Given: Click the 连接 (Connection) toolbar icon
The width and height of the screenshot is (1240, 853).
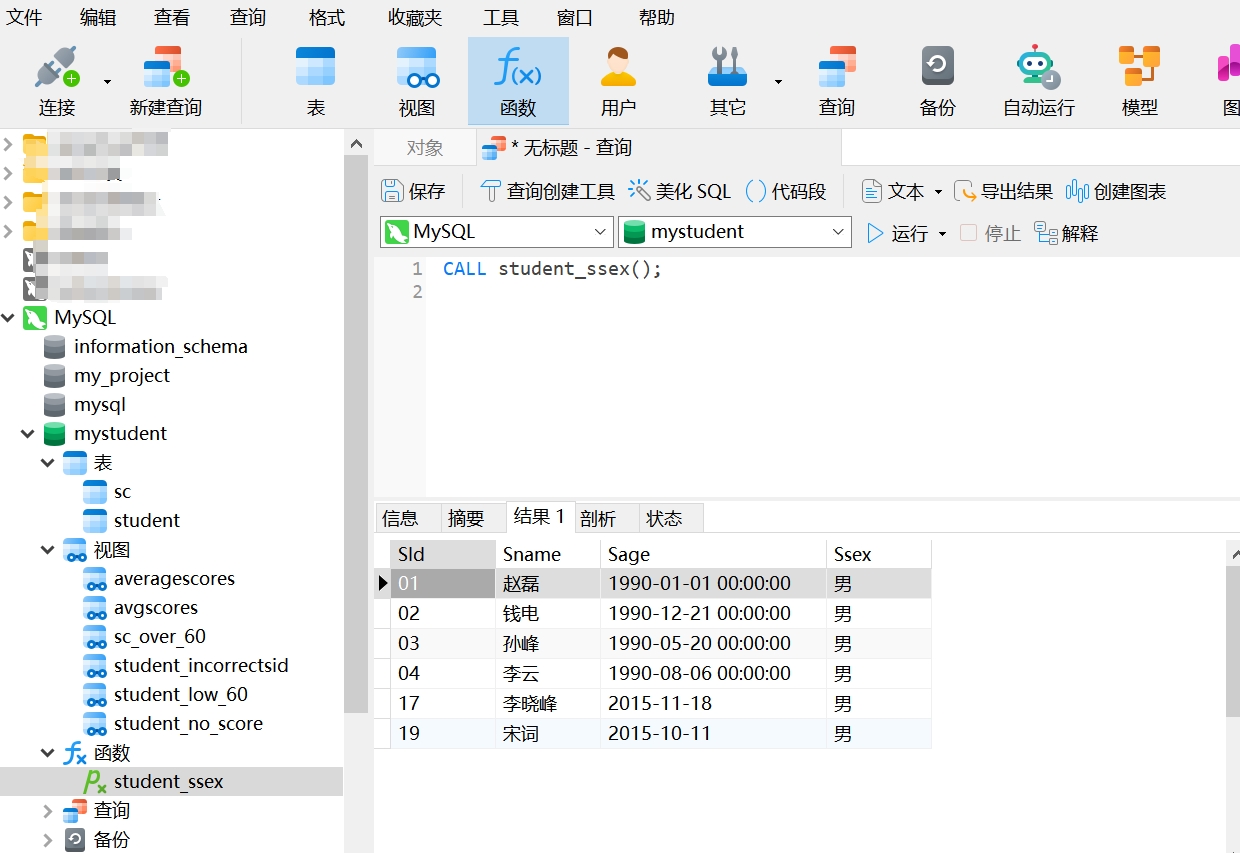Looking at the screenshot, I should pyautogui.click(x=57, y=70).
